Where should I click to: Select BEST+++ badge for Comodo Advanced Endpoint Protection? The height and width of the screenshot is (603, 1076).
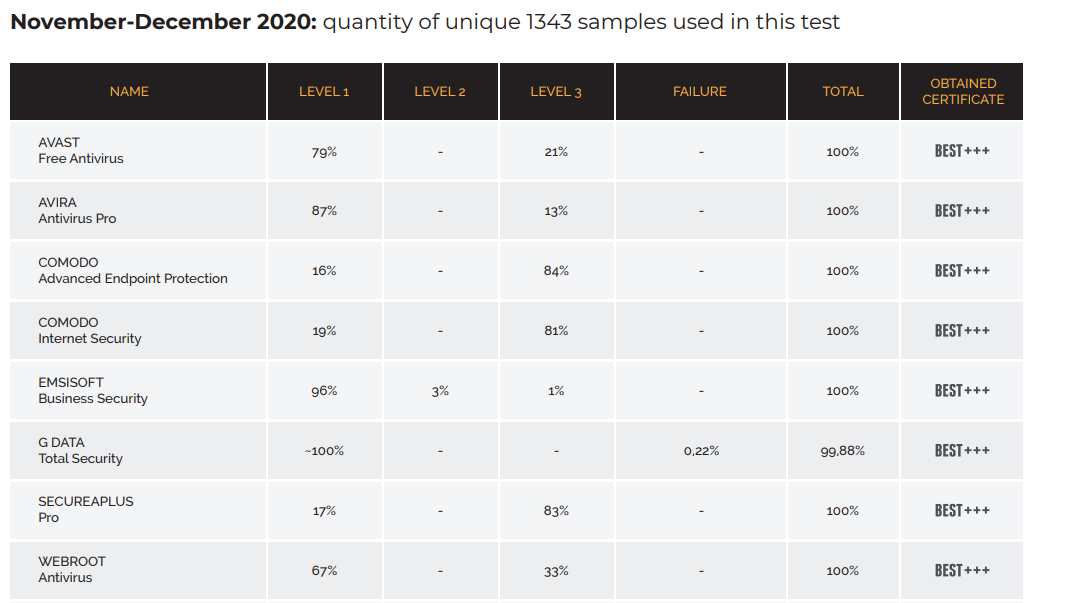(962, 271)
